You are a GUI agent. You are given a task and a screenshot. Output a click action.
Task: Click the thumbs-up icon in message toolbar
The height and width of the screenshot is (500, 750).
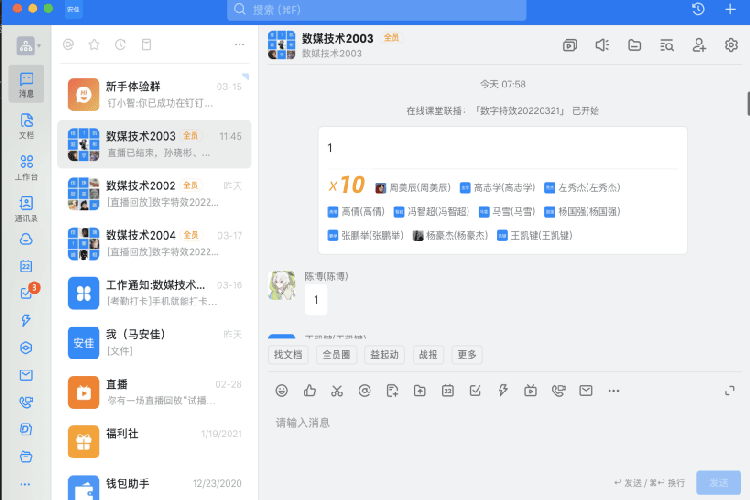[310, 390]
